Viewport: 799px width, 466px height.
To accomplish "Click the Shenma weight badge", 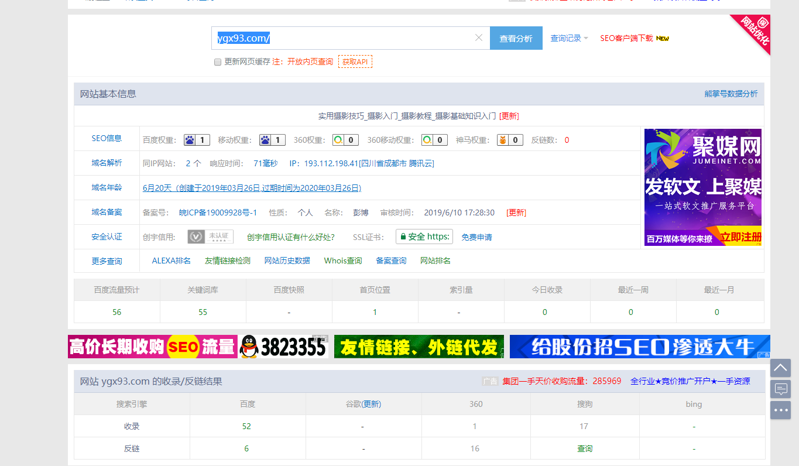I will (510, 140).
